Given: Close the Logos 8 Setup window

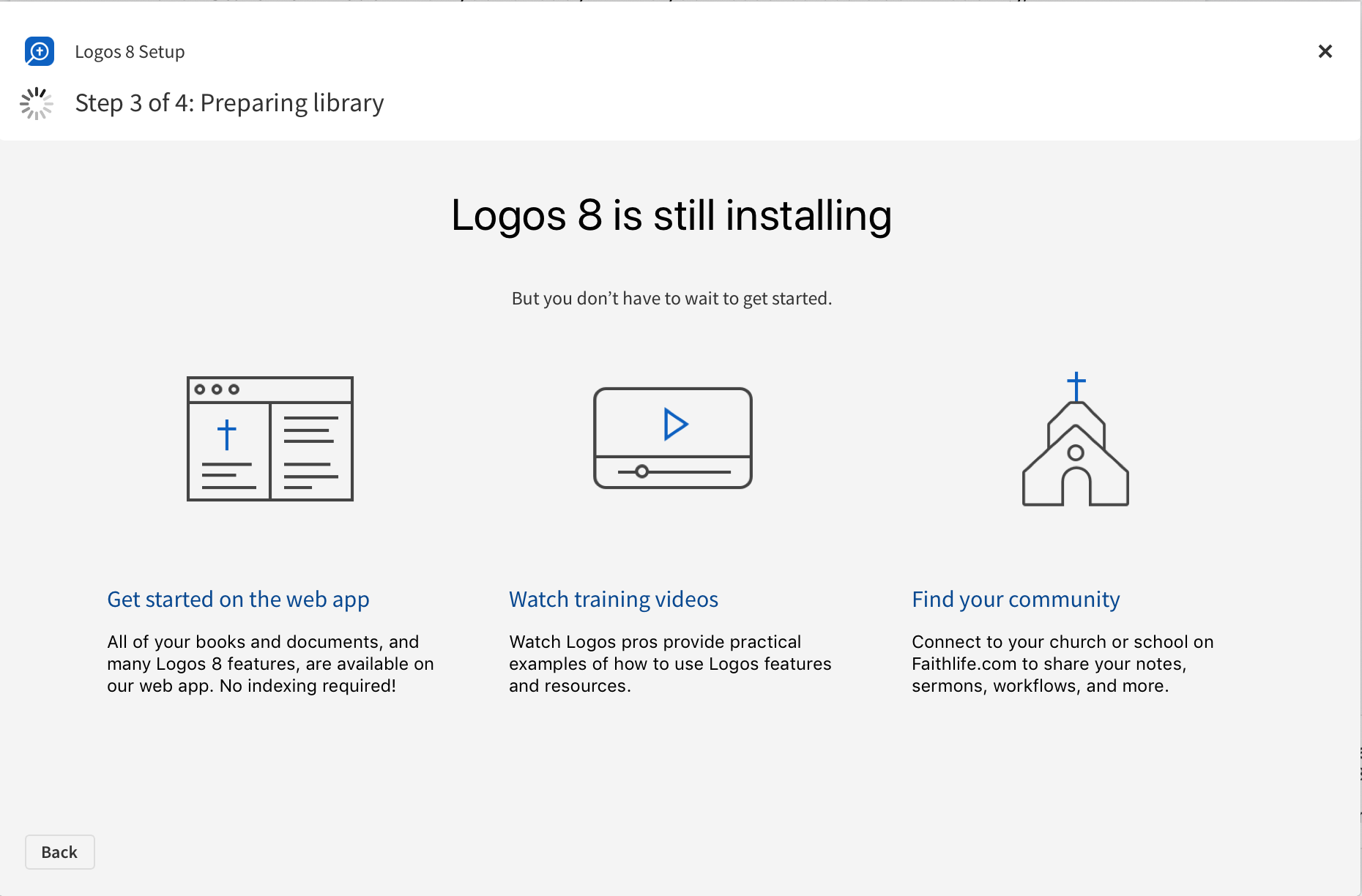Looking at the screenshot, I should point(1325,51).
